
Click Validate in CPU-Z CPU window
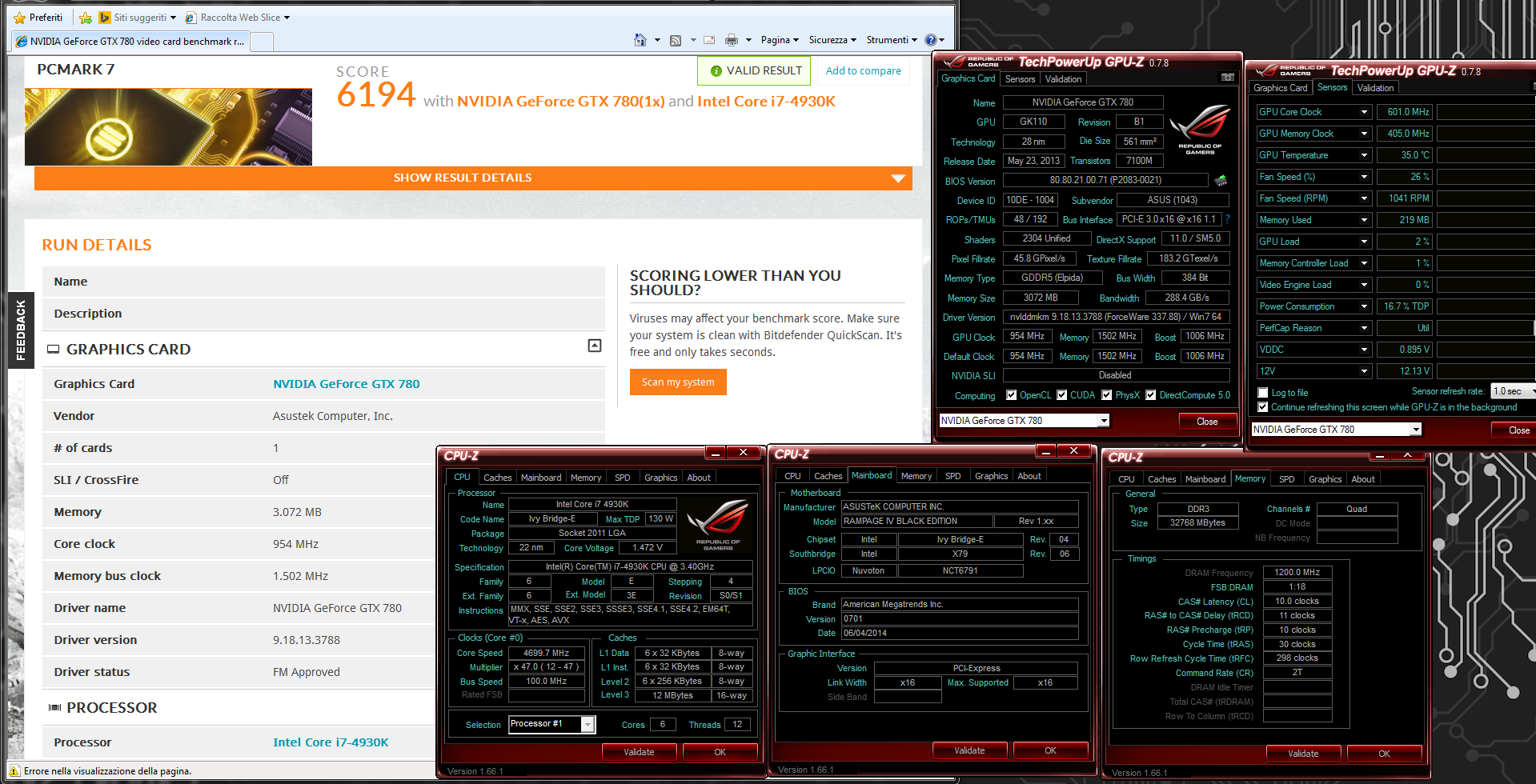pos(639,752)
